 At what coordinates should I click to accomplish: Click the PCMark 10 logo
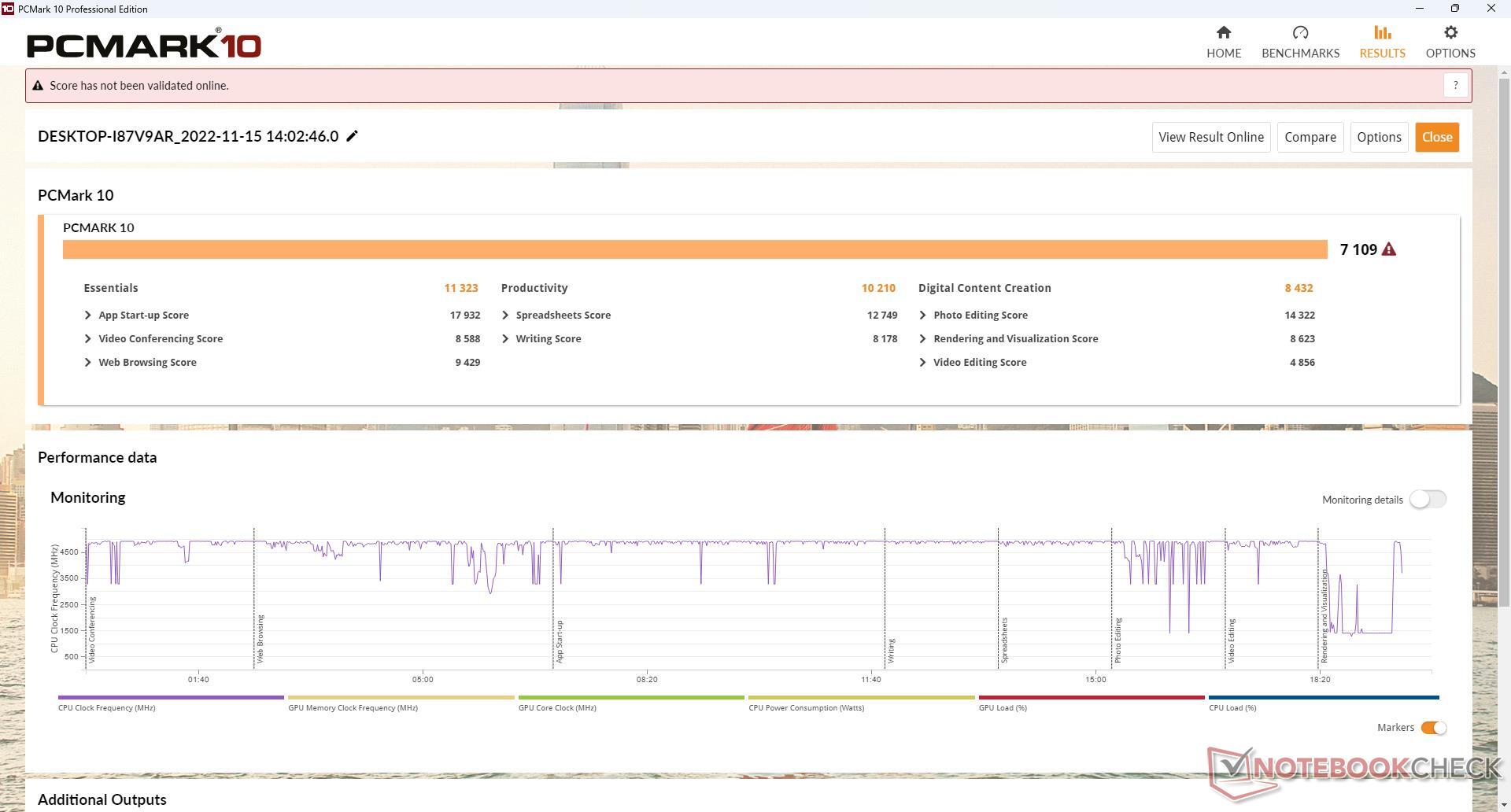pos(144,44)
